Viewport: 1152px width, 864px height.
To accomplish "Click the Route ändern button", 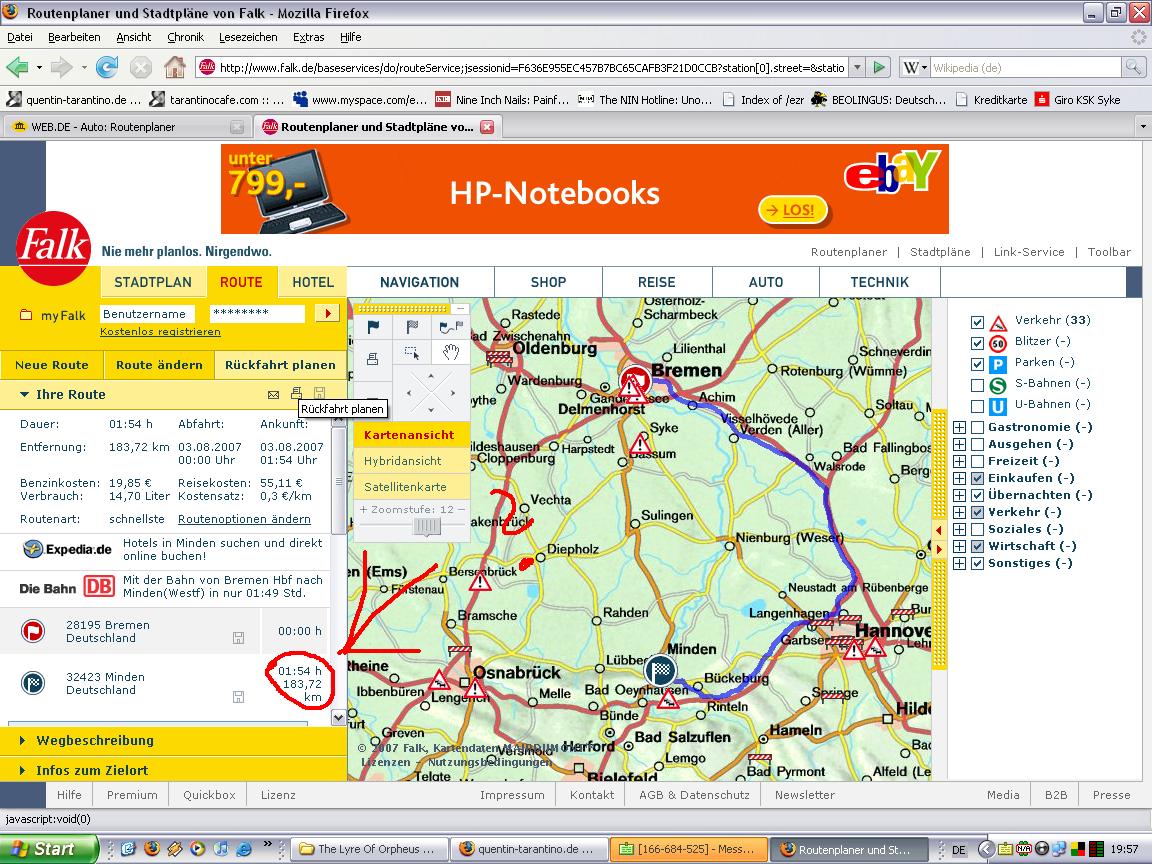I will point(159,365).
